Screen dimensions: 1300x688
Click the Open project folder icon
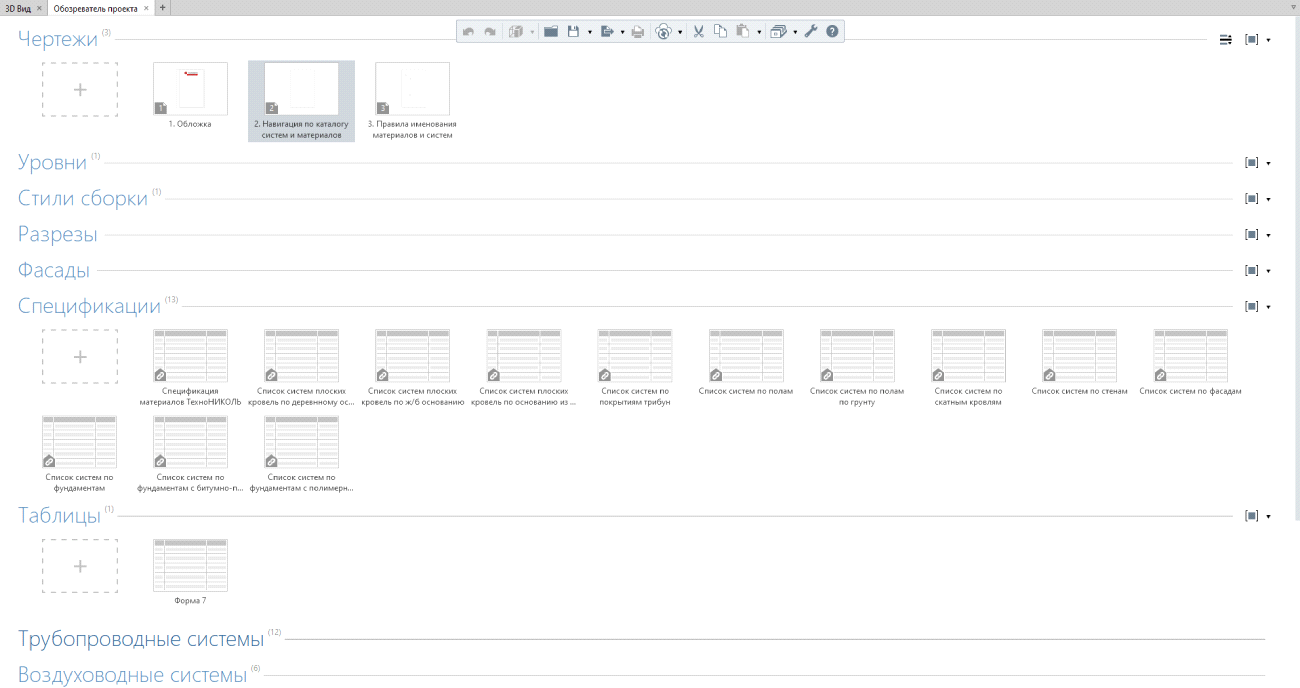point(551,32)
